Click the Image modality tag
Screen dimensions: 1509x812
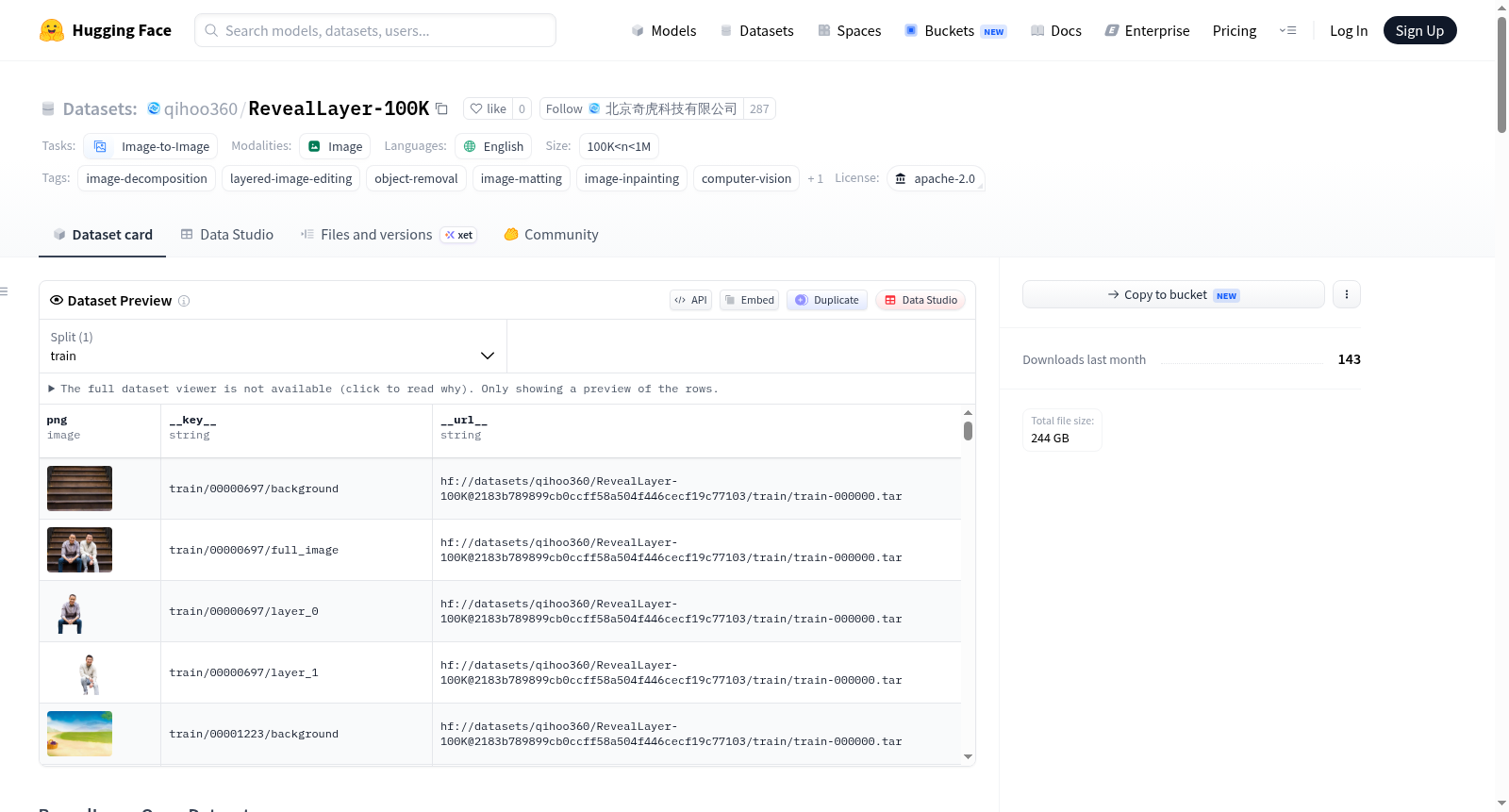click(x=335, y=146)
